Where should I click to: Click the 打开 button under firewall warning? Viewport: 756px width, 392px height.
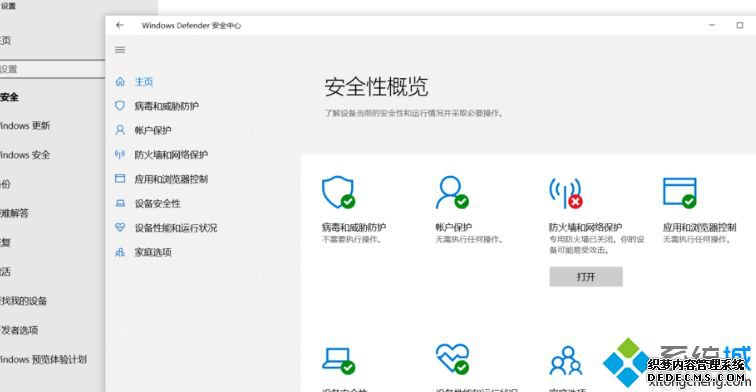586,277
